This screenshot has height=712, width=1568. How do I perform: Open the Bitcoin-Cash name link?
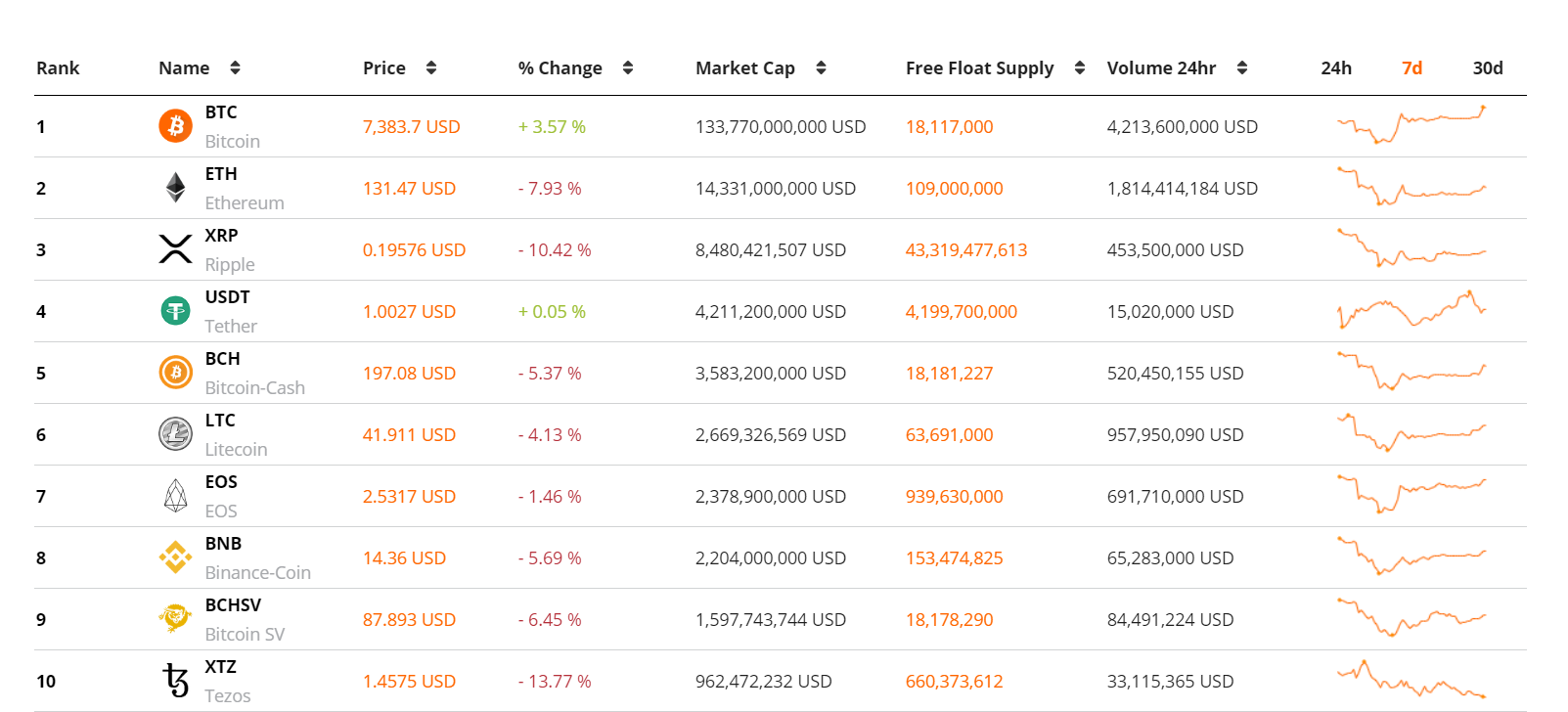coord(255,388)
